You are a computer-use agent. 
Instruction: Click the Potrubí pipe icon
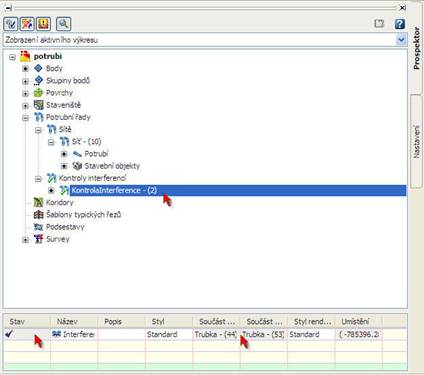click(x=77, y=154)
